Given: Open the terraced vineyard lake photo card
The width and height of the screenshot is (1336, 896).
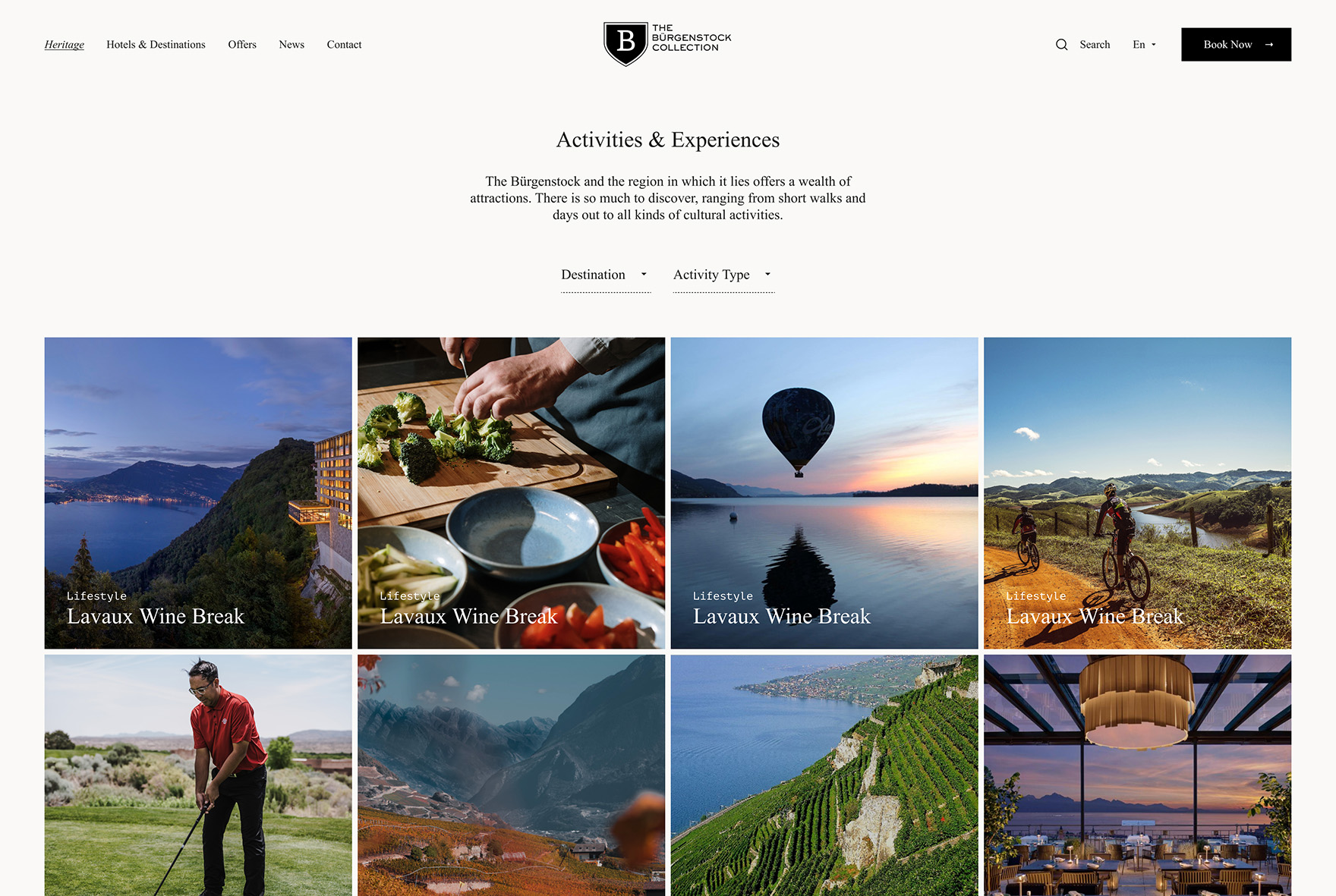Looking at the screenshot, I should [x=824, y=775].
